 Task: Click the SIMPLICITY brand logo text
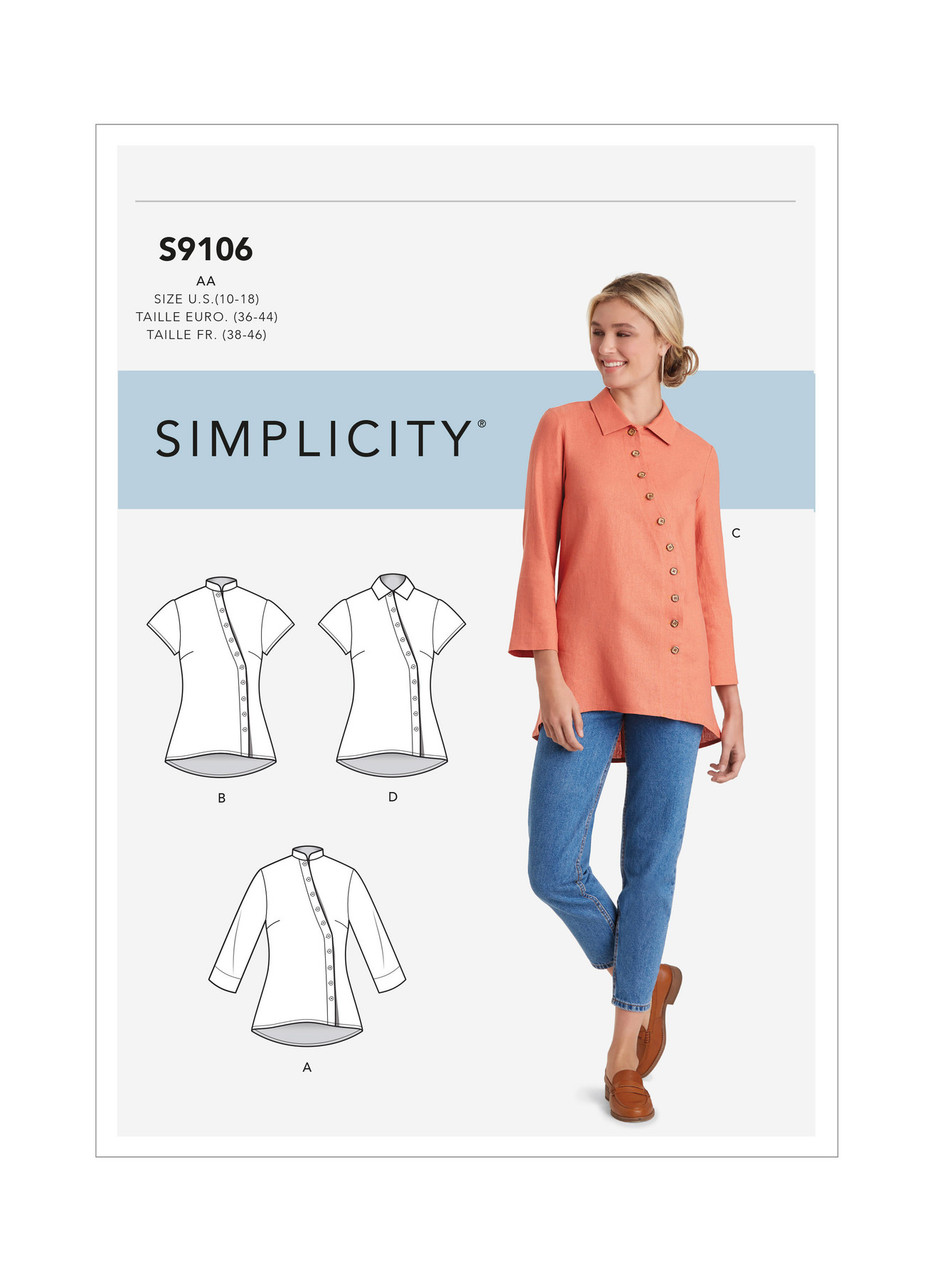point(314,438)
